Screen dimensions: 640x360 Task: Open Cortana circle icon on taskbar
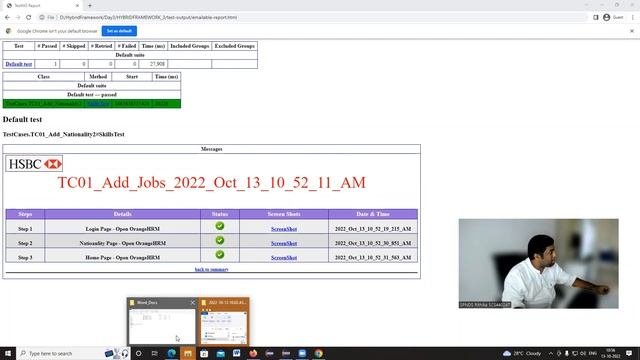pos(138,353)
